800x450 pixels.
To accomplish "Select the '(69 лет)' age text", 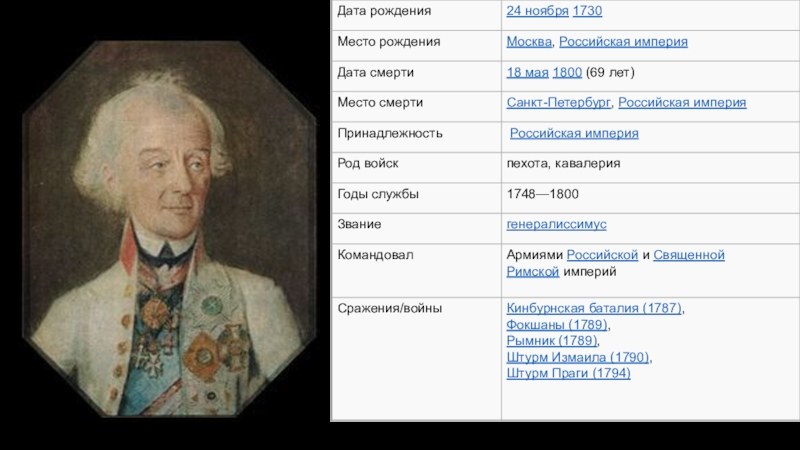I will point(610,72).
